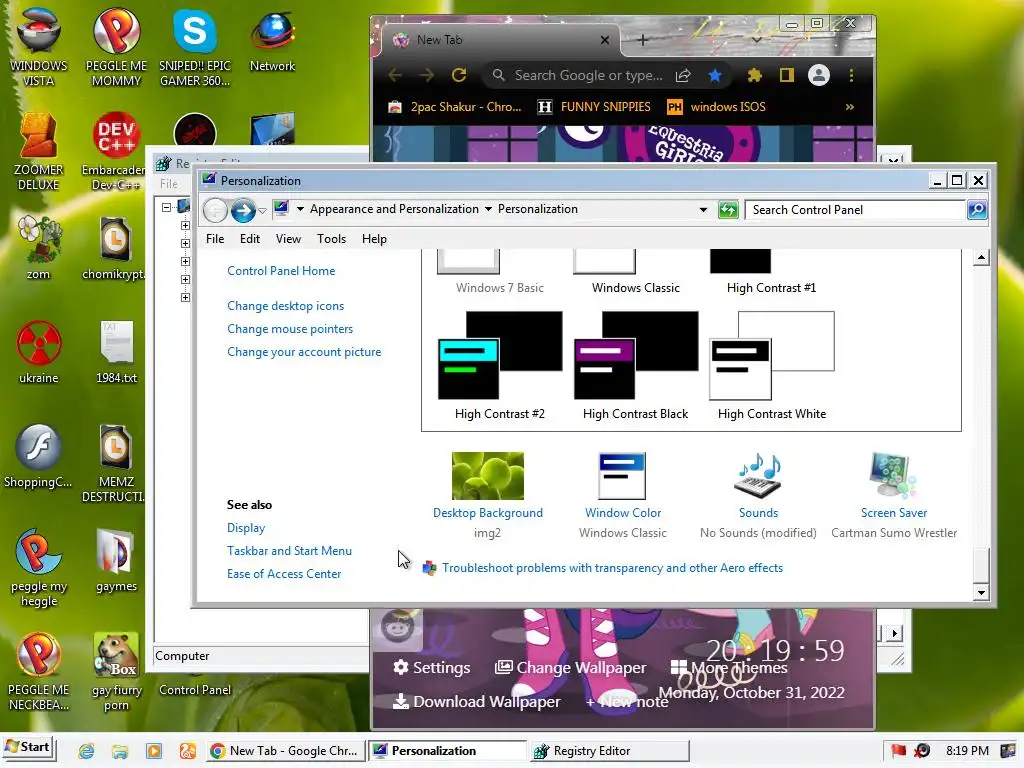Select the chomikrypt desktop icon
Screen dimensions: 1024x768
(x=115, y=248)
